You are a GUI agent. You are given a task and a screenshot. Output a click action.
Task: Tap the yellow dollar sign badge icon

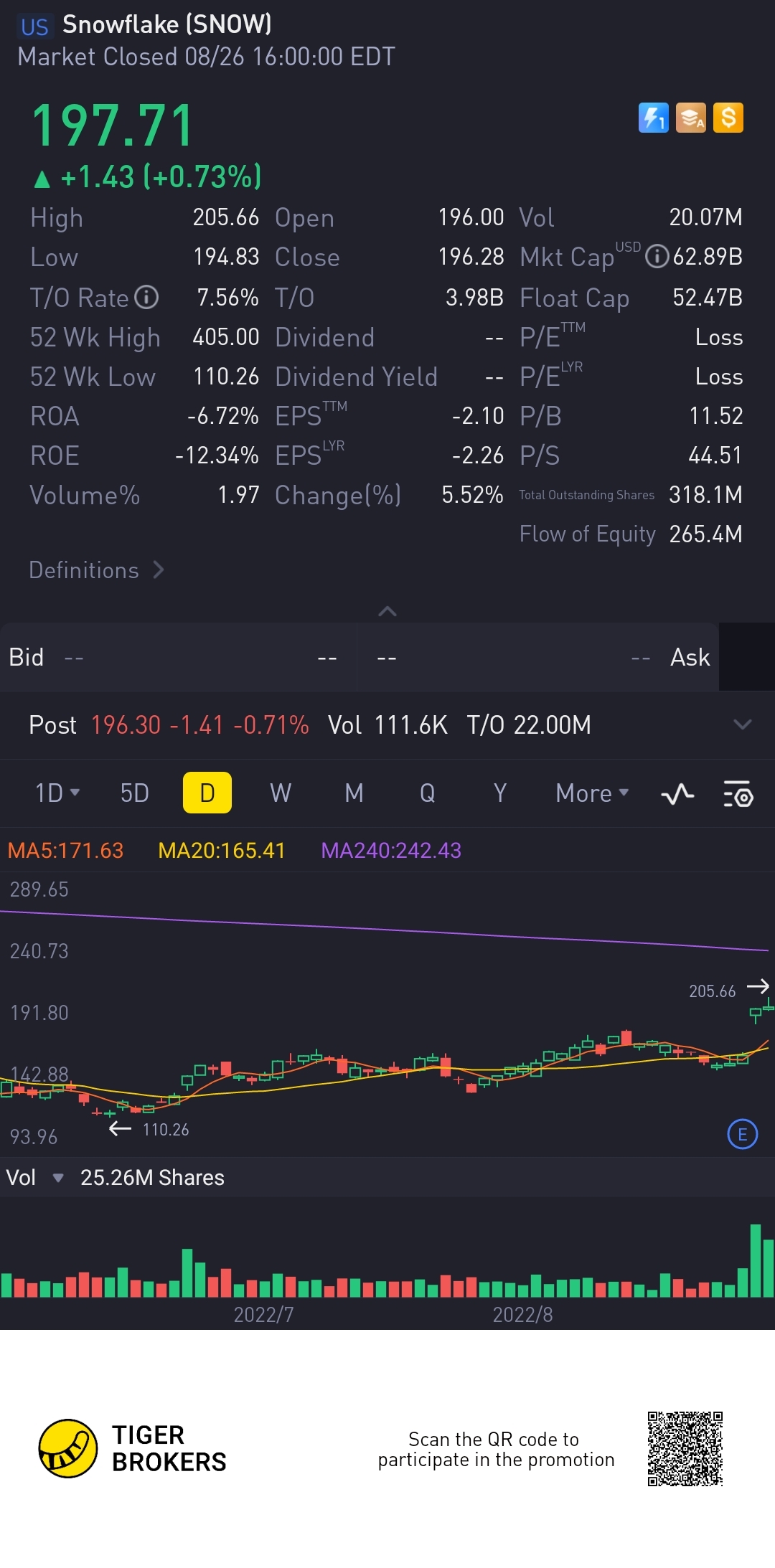click(728, 118)
